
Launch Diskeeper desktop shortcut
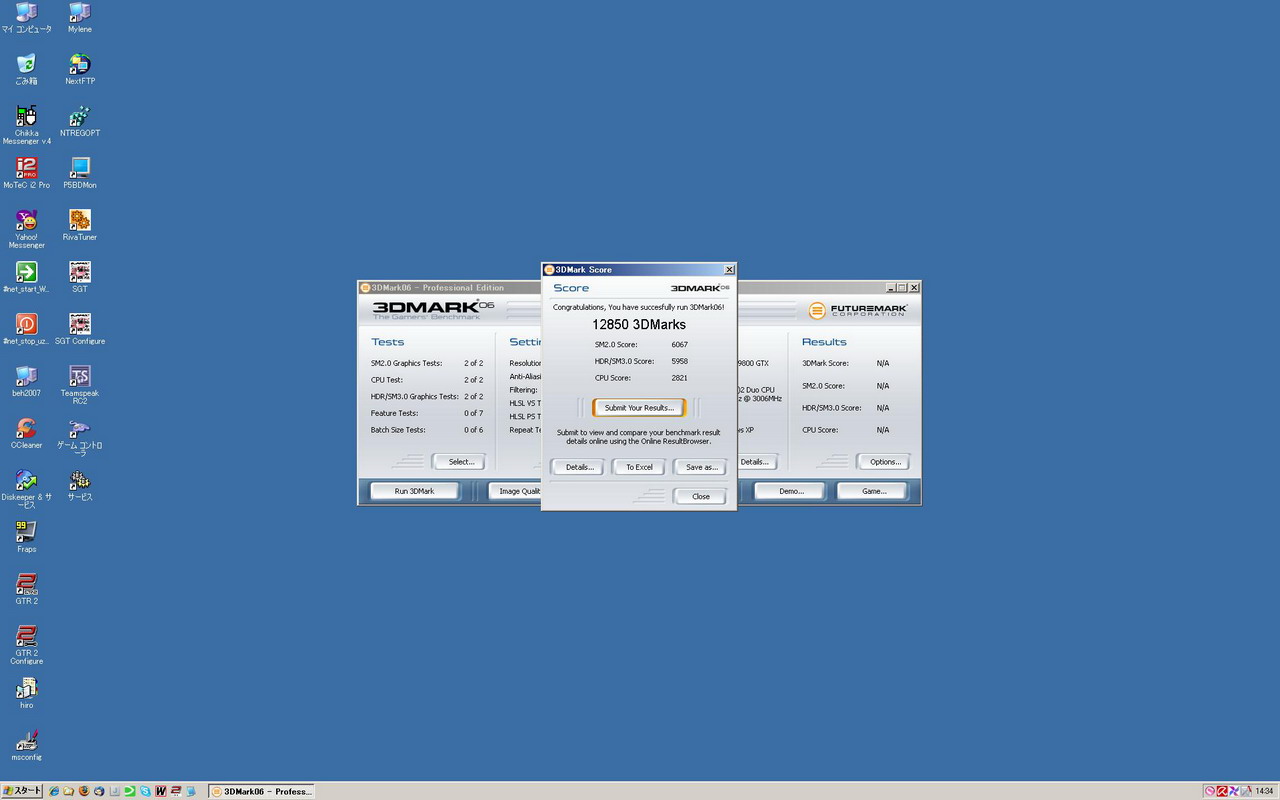point(26,489)
